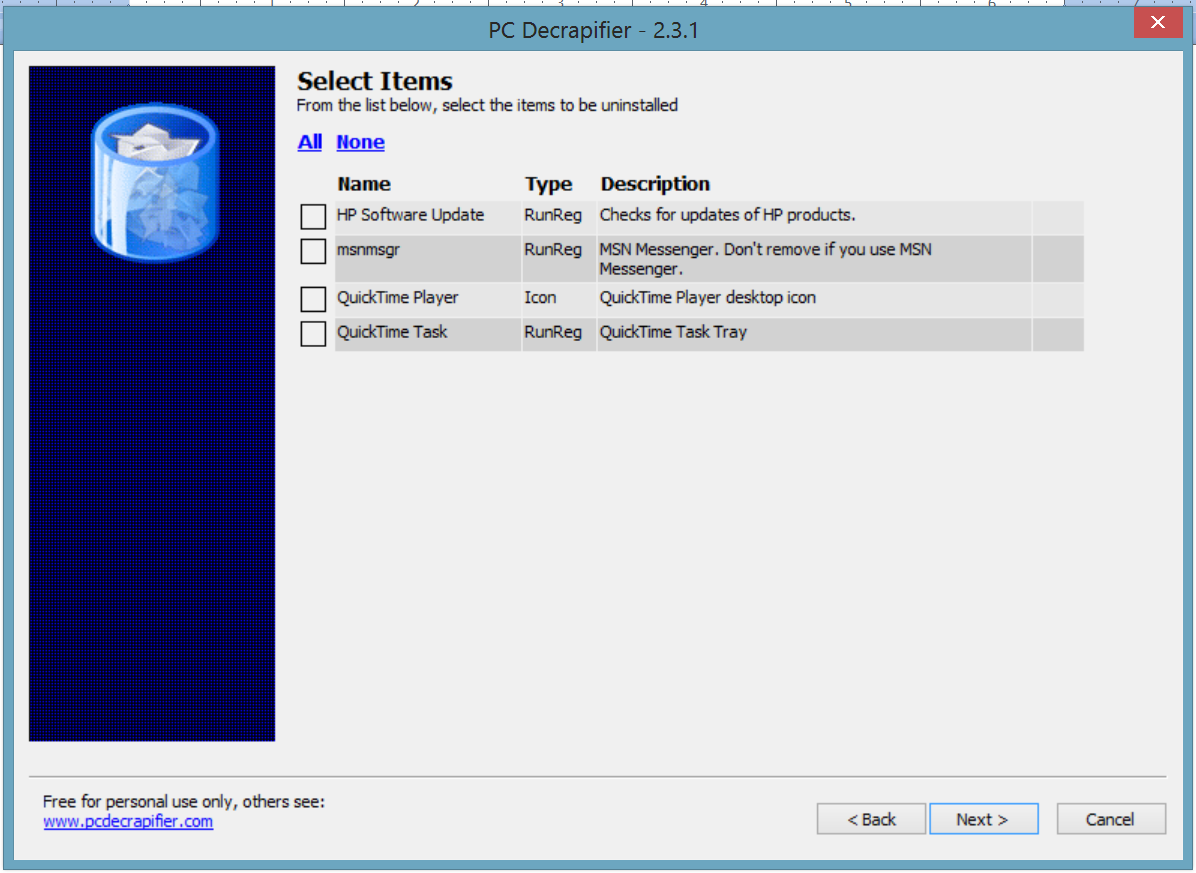Click the None link to deselect items

point(361,143)
